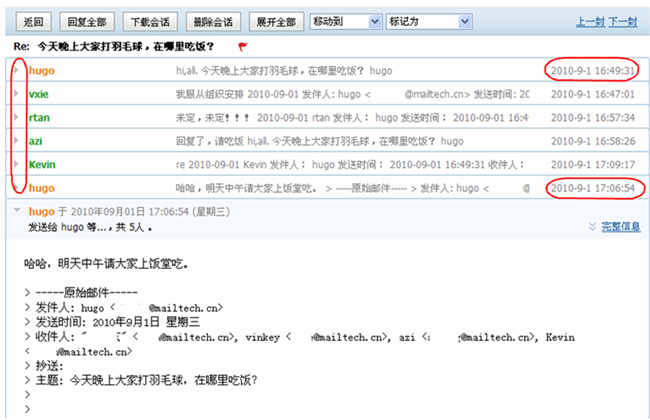Open the 标记为 mark-as dropdown
This screenshot has width=650, height=420.
pyautogui.click(x=421, y=21)
